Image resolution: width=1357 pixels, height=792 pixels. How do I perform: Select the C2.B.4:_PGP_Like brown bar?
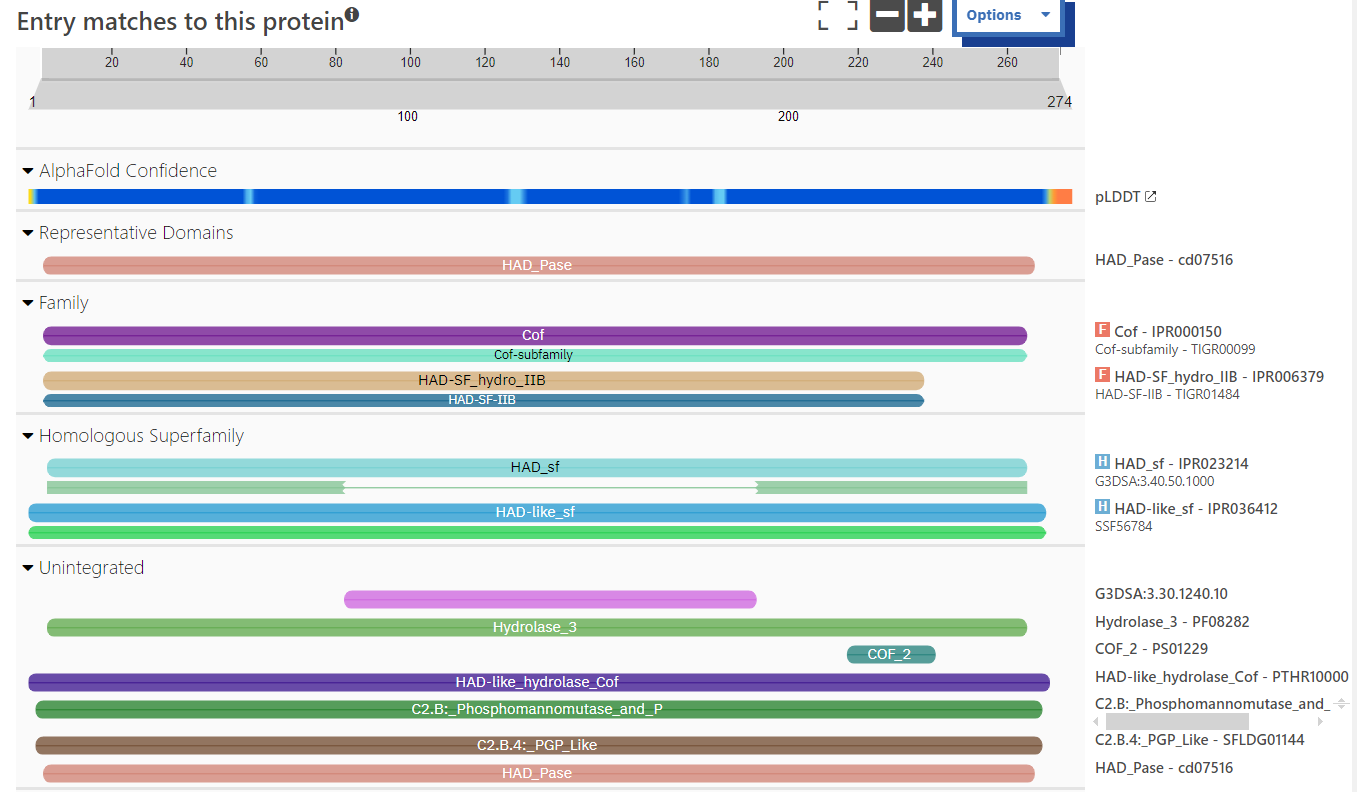[539, 745]
